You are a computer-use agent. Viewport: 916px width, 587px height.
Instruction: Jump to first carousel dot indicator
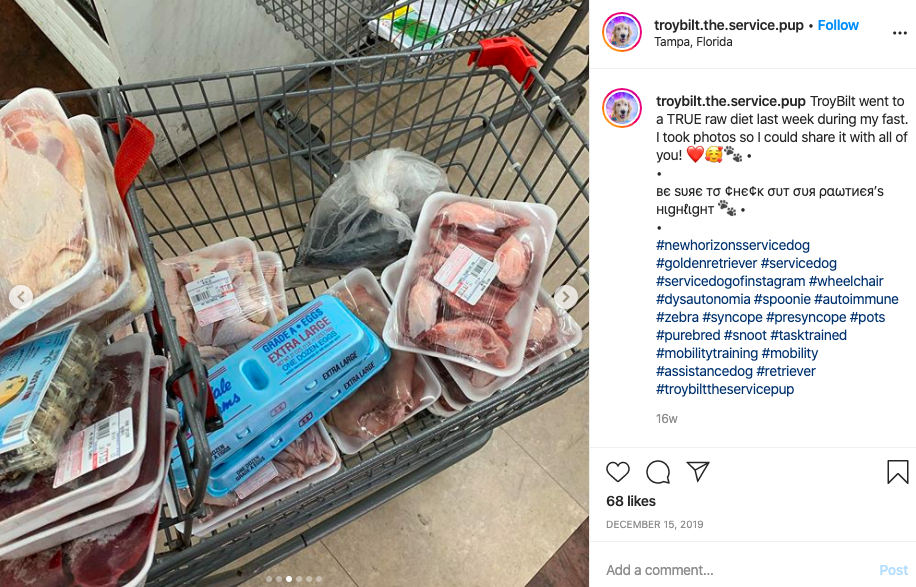[269, 579]
